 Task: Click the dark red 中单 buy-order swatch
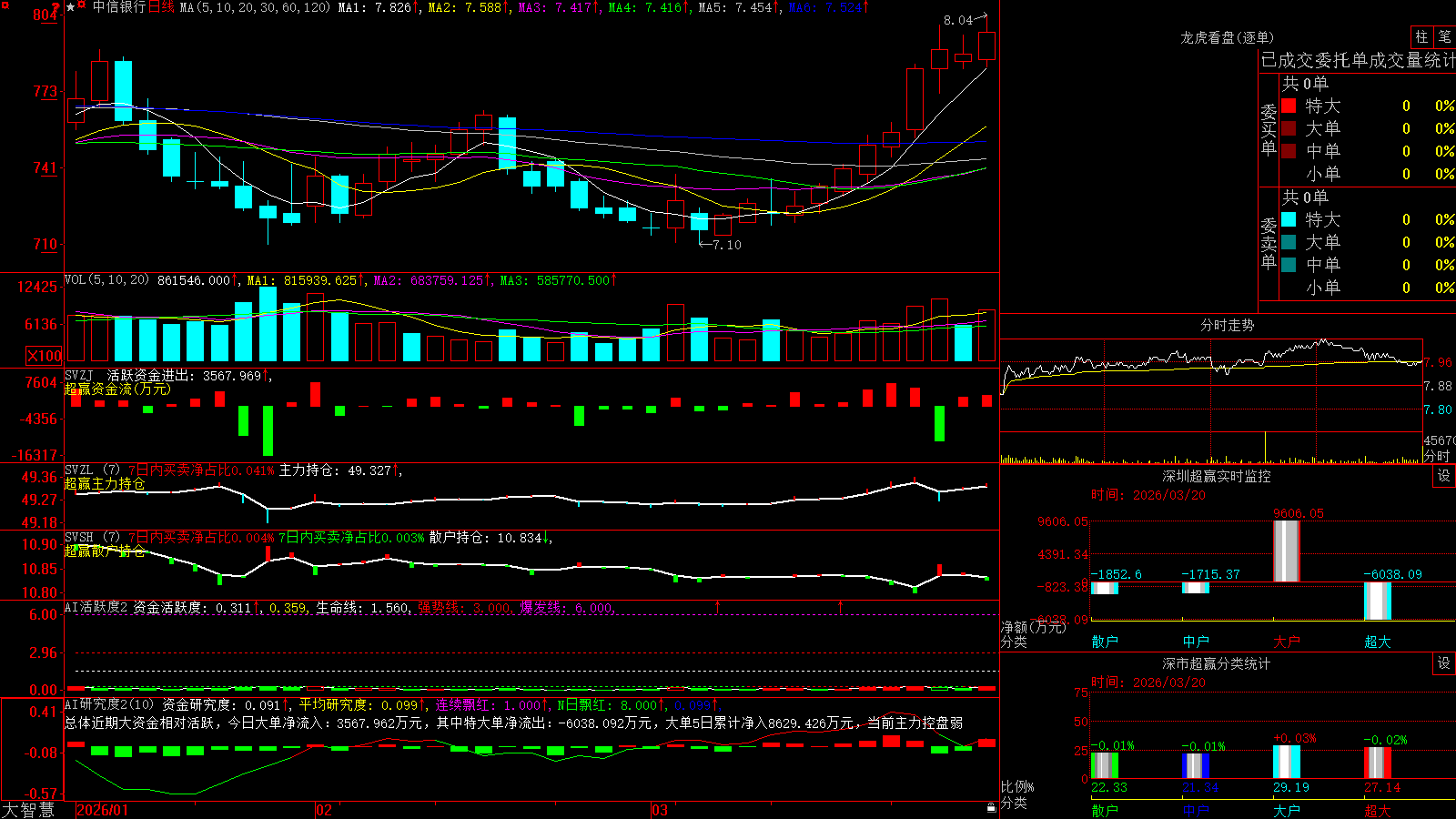click(1289, 151)
